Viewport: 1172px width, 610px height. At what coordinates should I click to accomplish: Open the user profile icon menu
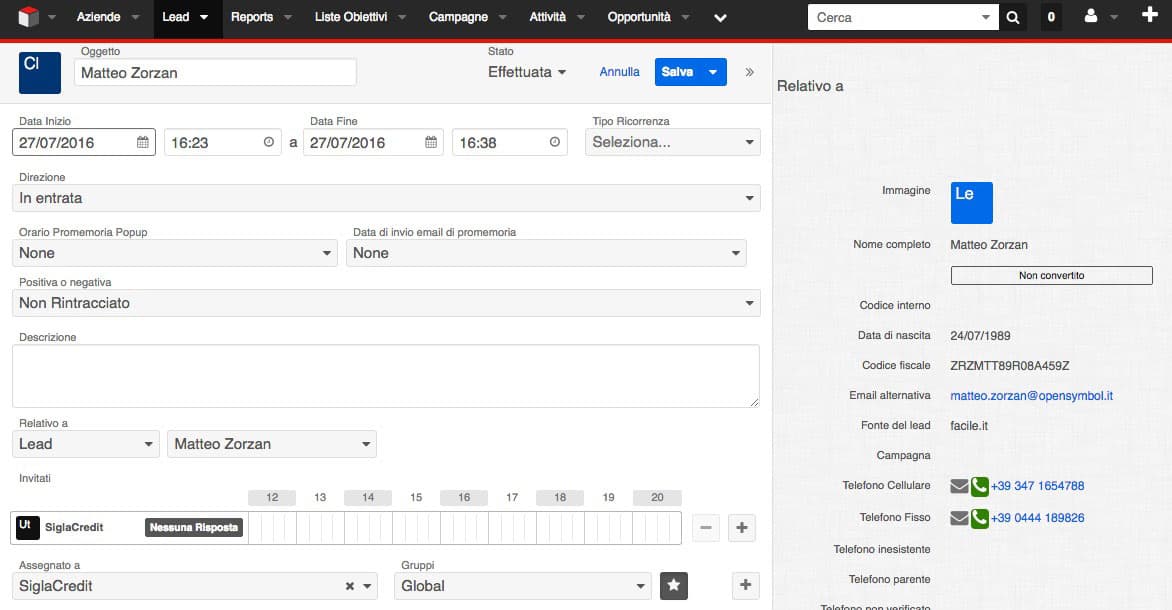[x=1091, y=17]
